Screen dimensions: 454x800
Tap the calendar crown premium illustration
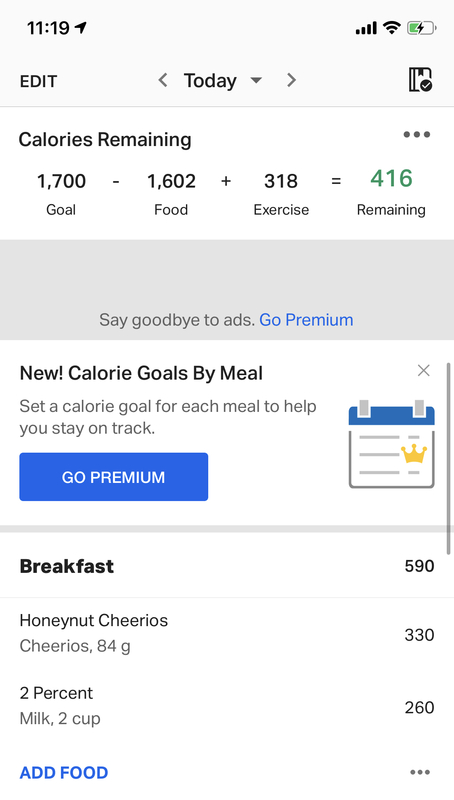coord(392,444)
